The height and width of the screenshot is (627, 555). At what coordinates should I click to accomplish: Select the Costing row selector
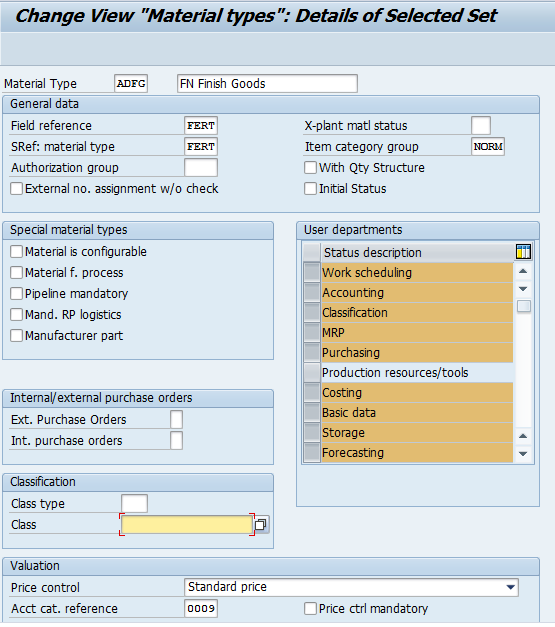312,393
